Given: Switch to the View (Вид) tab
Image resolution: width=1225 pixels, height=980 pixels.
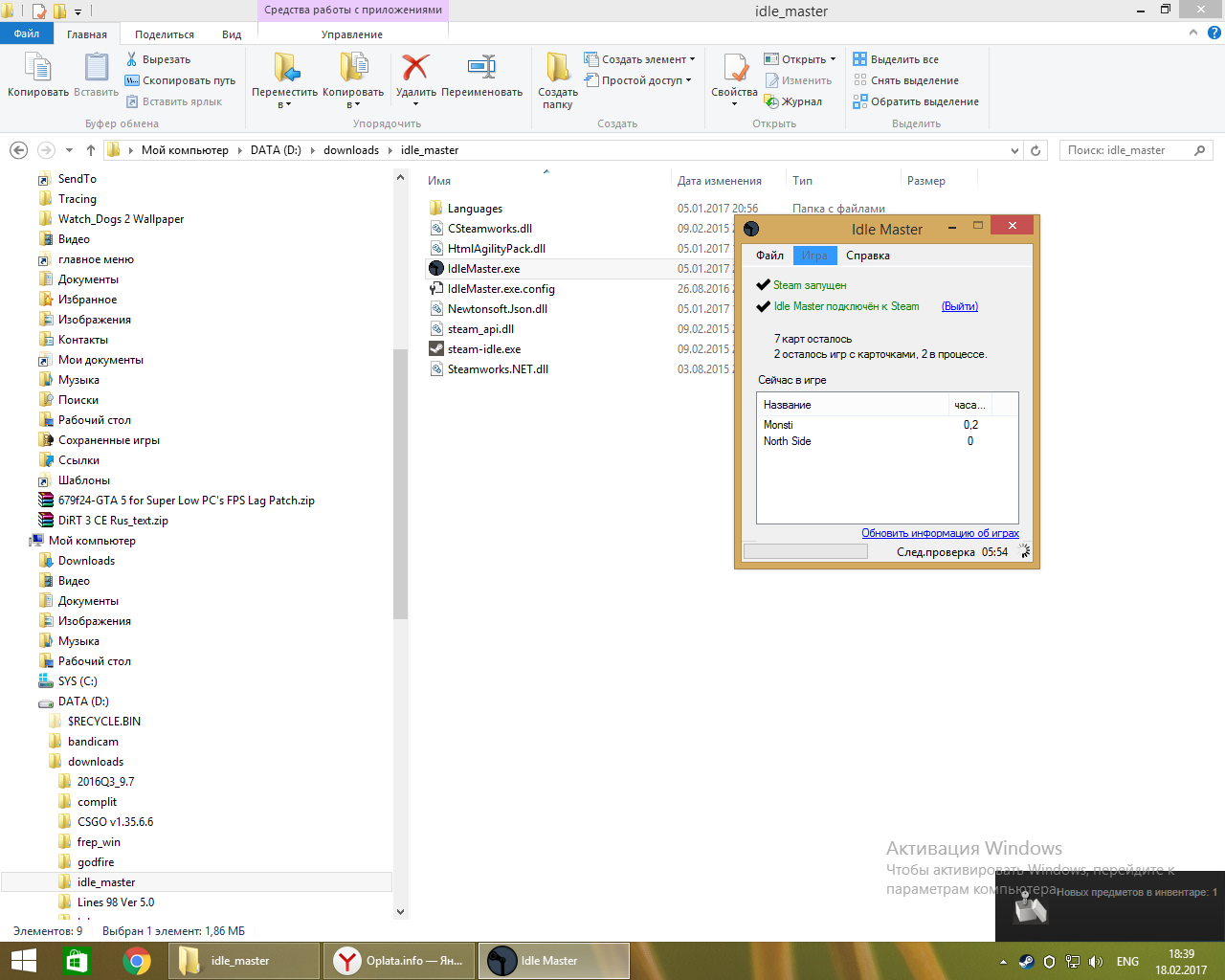Looking at the screenshot, I should (232, 34).
